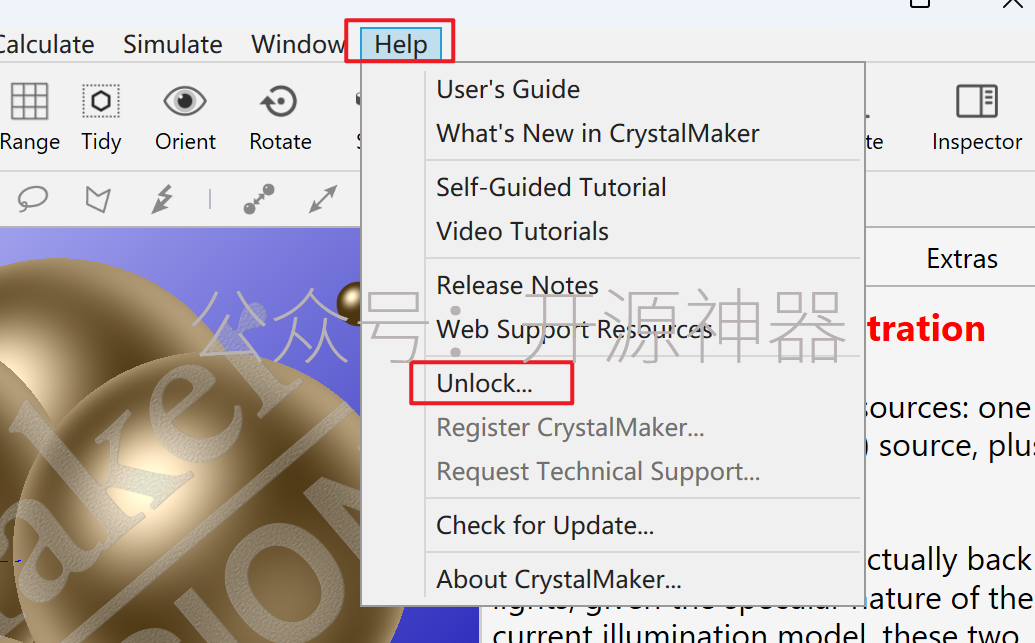
Task: Open User's Guide menu entry
Action: pyautogui.click(x=508, y=89)
